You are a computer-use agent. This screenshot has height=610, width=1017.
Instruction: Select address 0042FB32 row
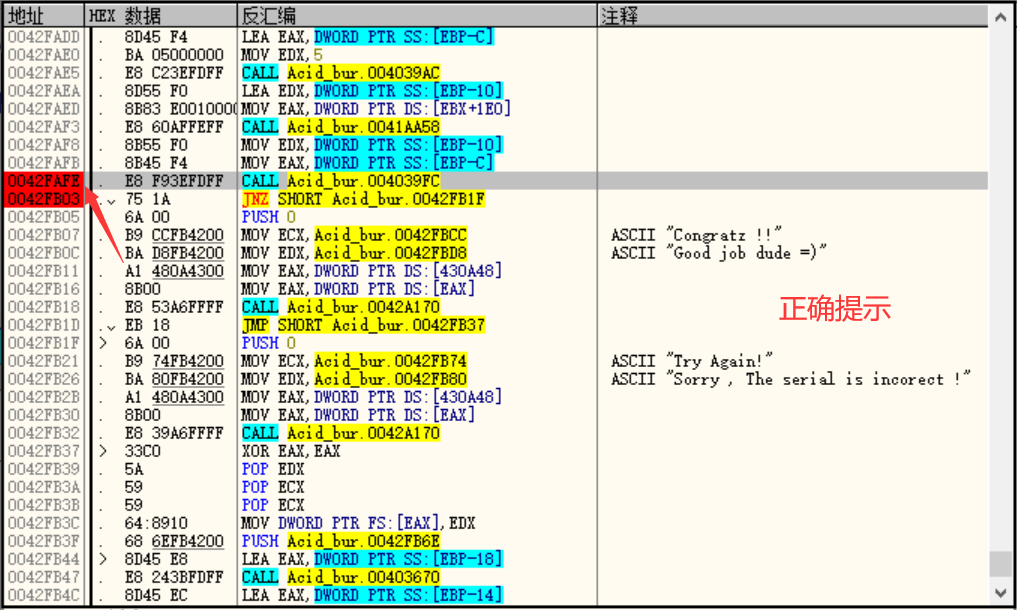(43, 433)
